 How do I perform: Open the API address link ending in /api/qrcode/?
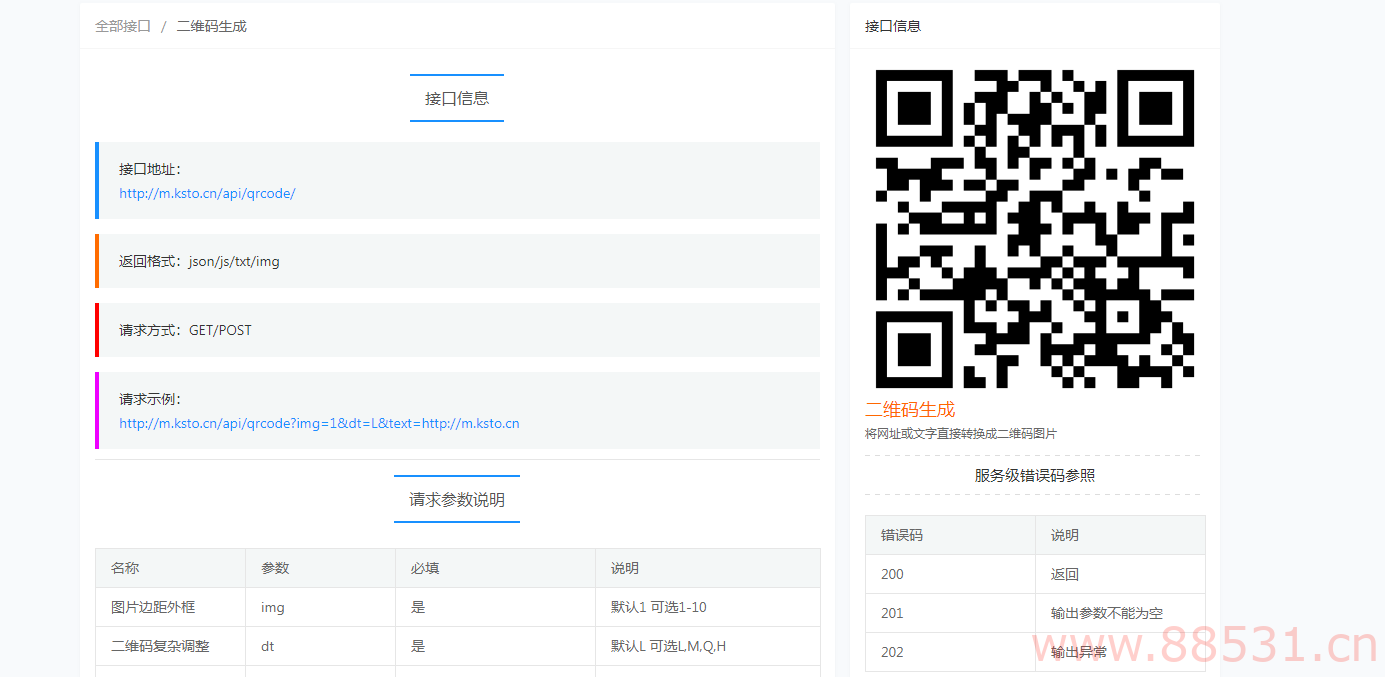(x=207, y=194)
